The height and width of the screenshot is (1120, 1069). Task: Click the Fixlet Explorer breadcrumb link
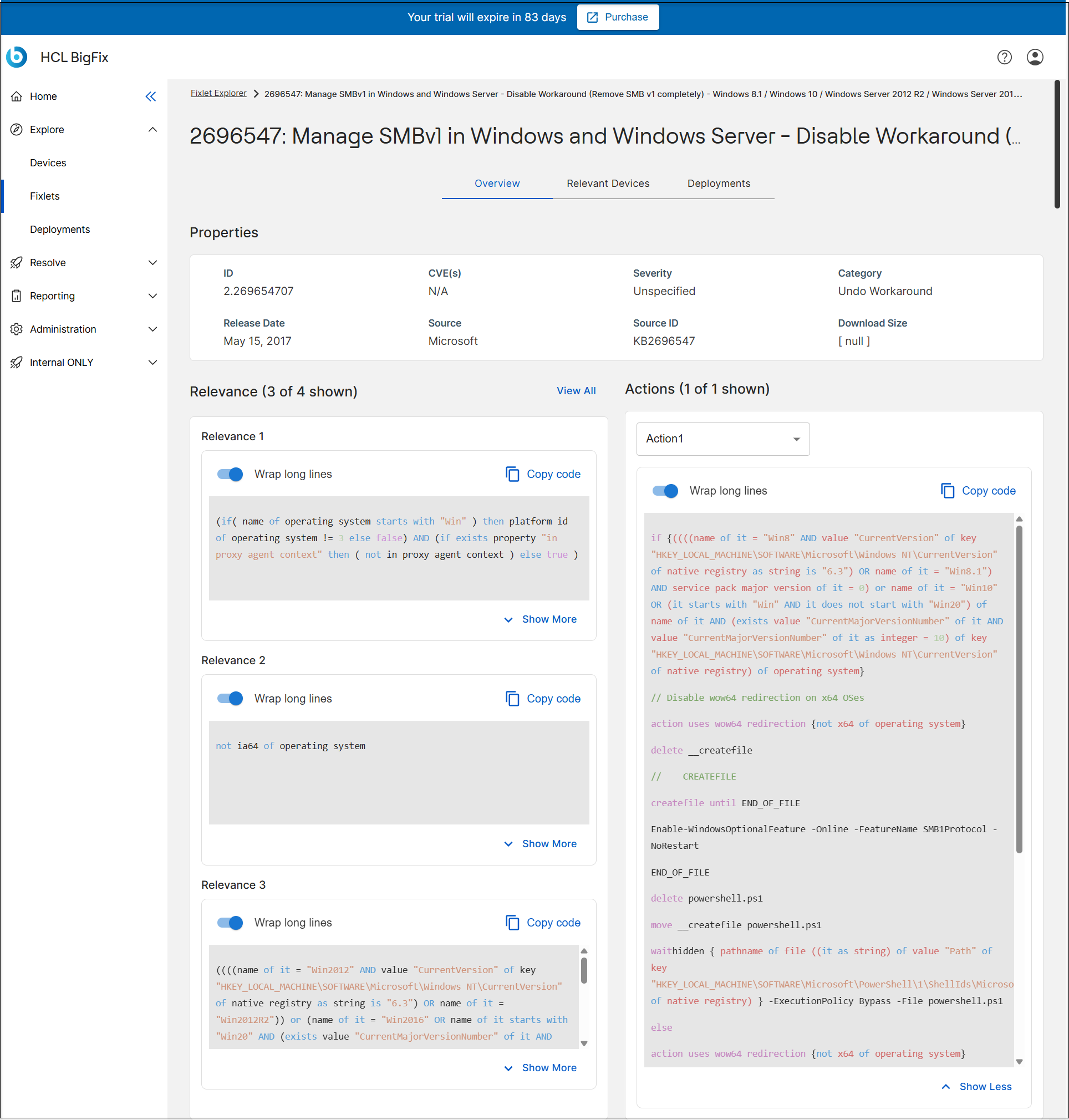click(218, 93)
